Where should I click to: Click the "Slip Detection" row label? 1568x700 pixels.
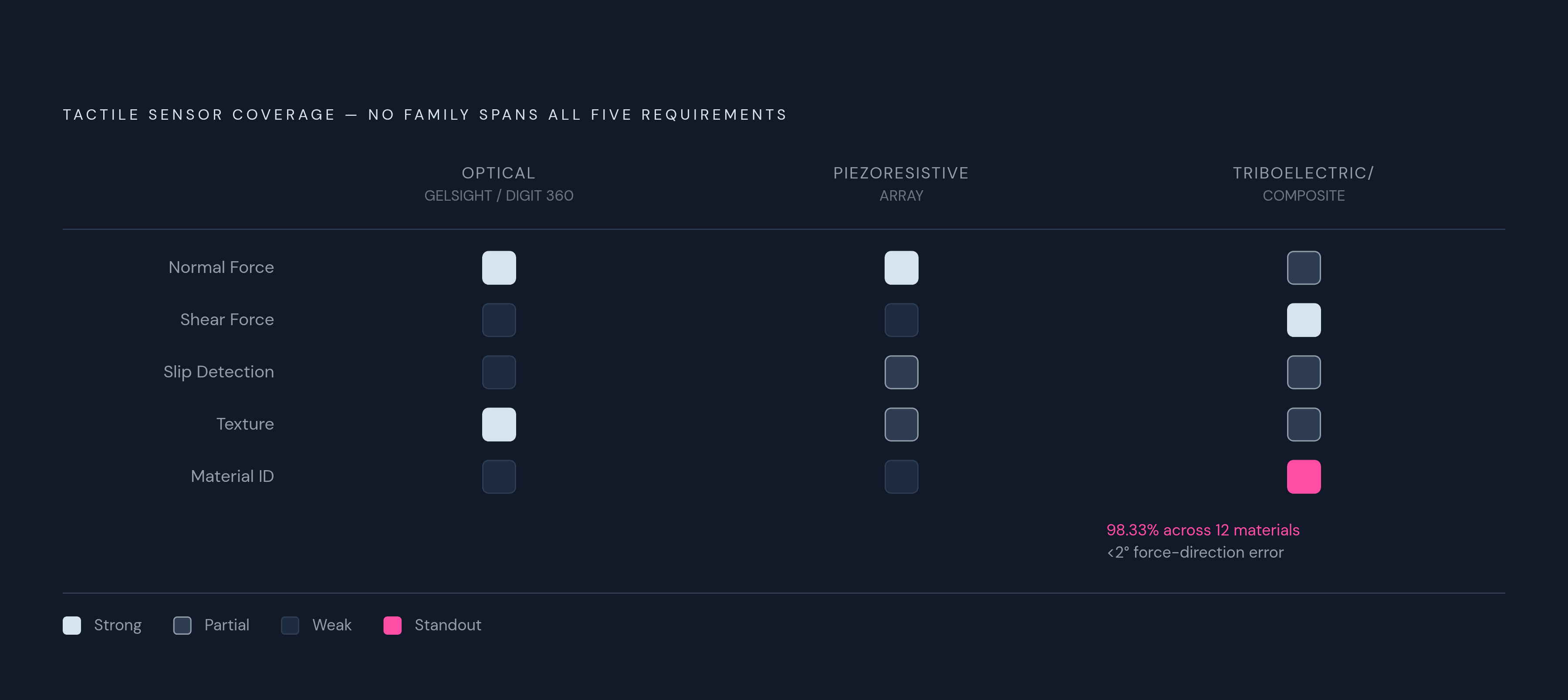click(219, 372)
